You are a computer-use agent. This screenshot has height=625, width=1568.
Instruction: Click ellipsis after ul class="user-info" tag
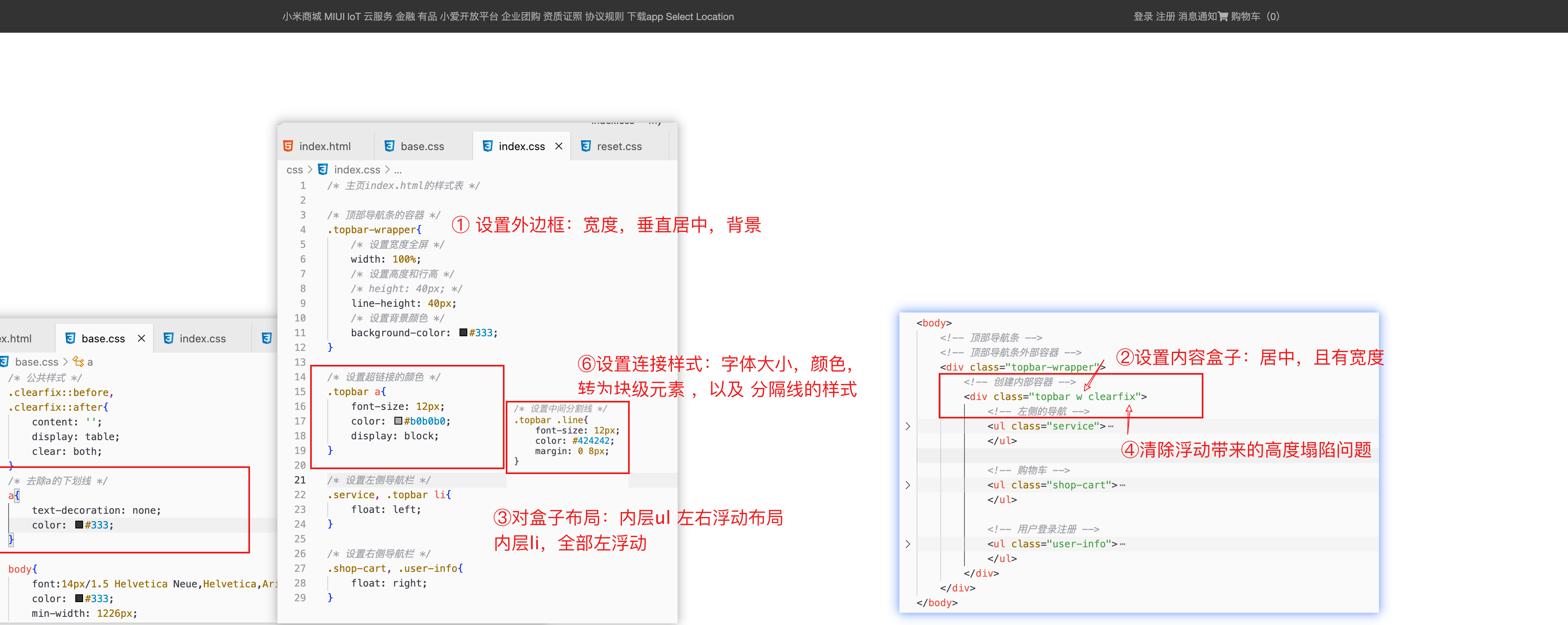[1122, 544]
